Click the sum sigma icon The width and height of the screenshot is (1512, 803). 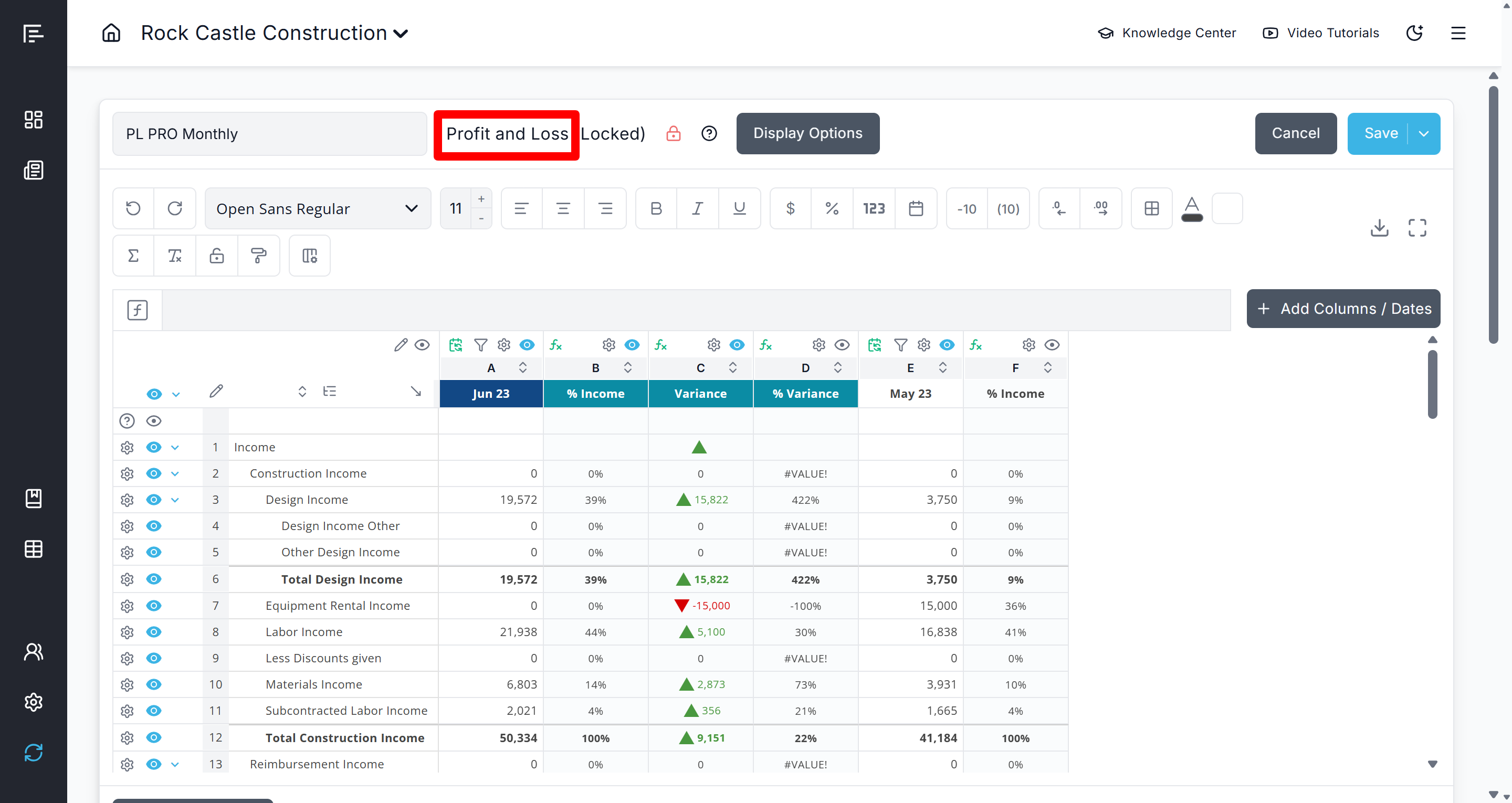[x=133, y=256]
